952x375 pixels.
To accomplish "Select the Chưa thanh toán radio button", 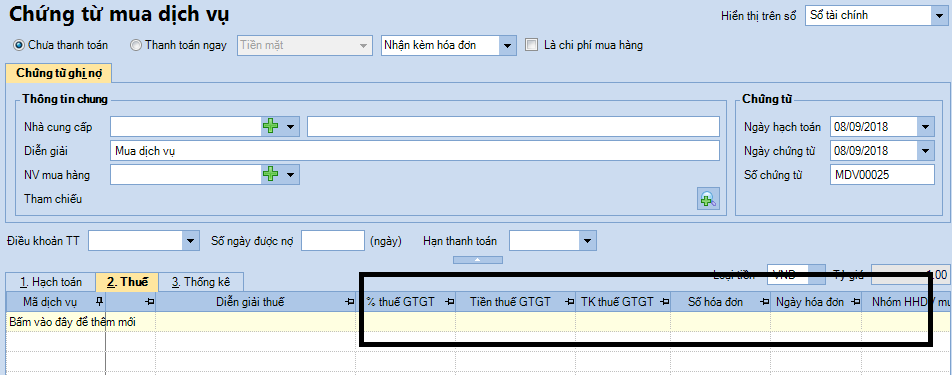I will [x=19, y=45].
